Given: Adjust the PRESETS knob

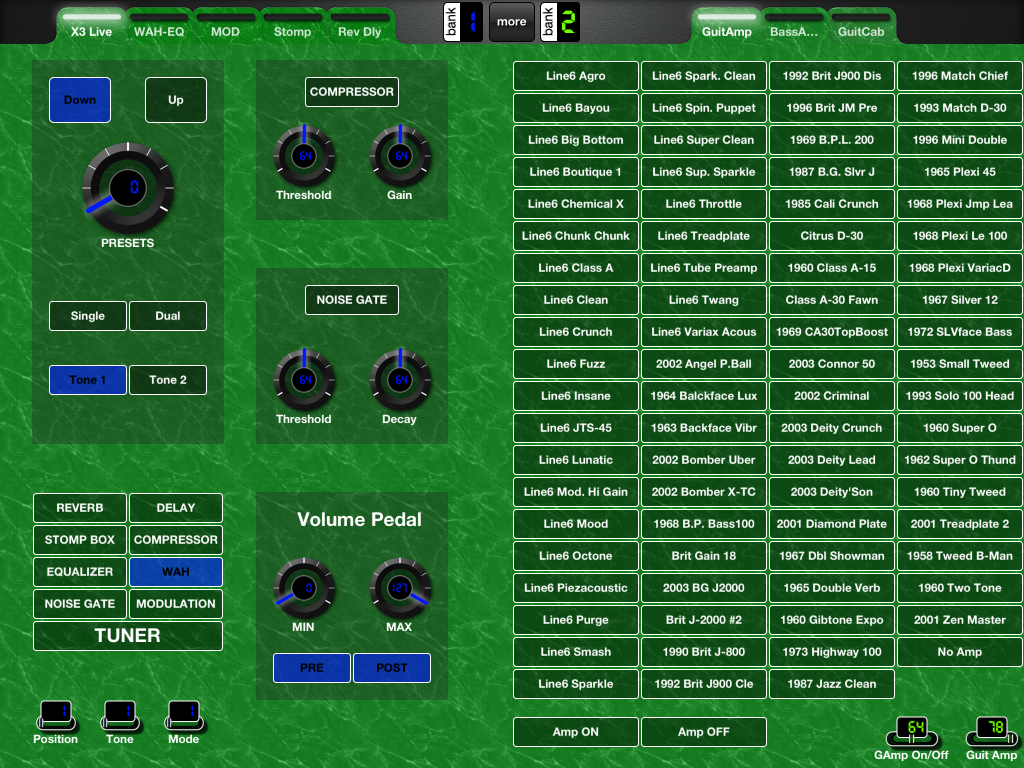Looking at the screenshot, I should tap(128, 187).
